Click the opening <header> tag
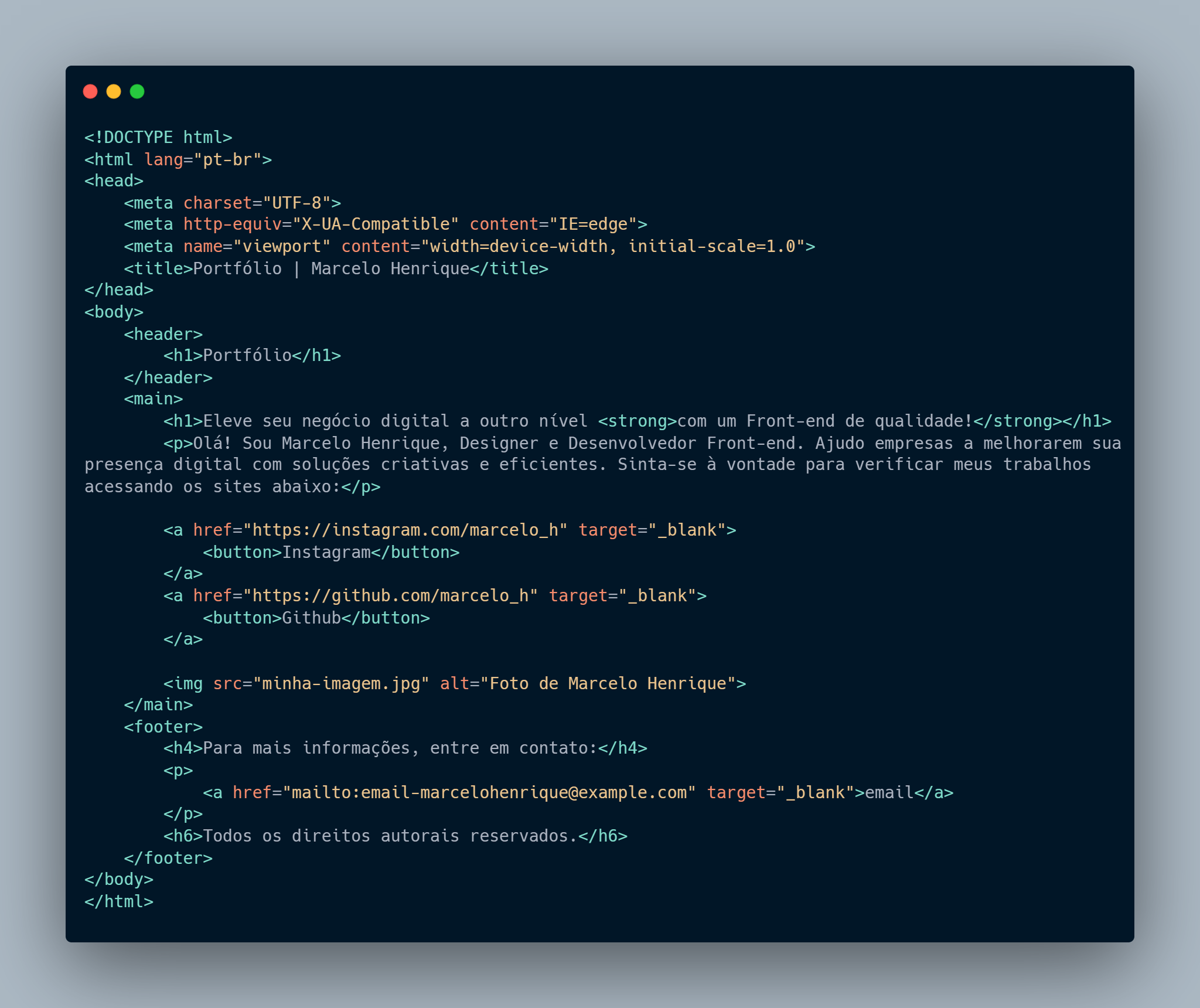Viewport: 1200px width, 1008px height. point(163,334)
